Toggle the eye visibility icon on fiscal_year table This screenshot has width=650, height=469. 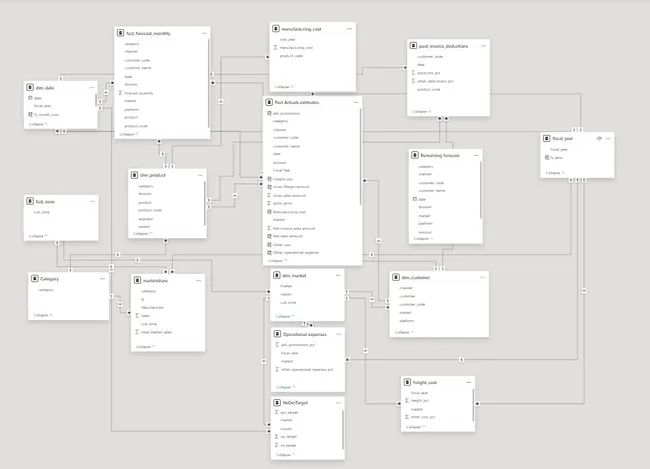(x=599, y=138)
